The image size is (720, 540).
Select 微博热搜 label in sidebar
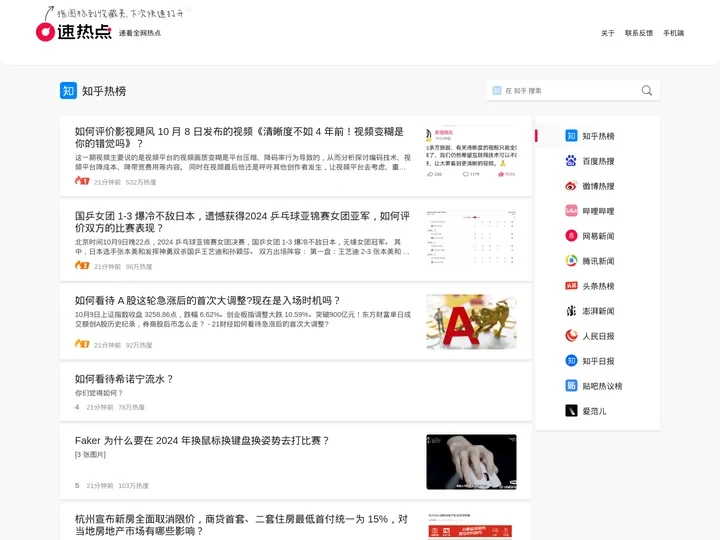click(598, 186)
